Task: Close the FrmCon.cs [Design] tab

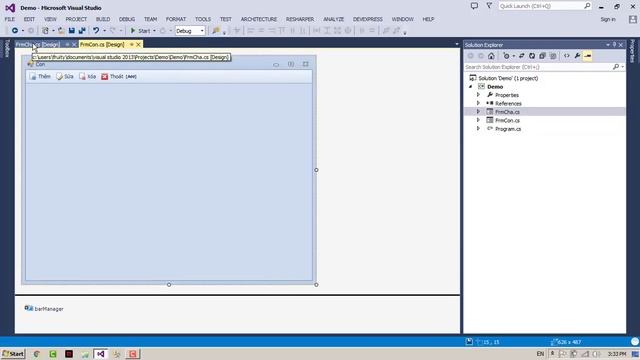Action: tap(138, 44)
